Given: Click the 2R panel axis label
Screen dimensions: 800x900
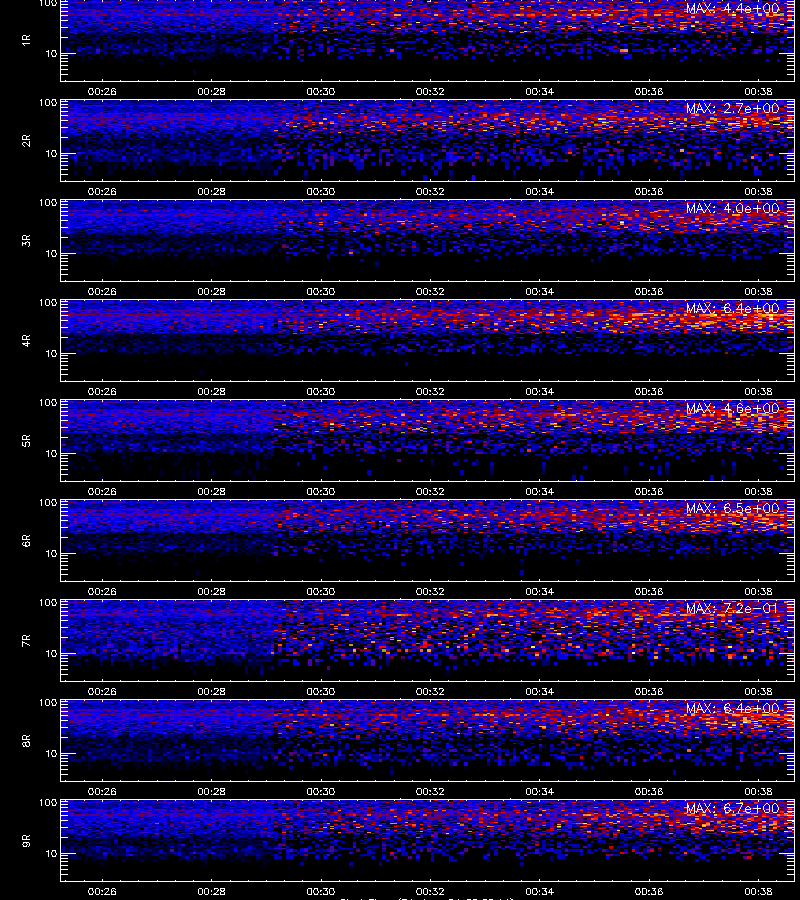Looking at the screenshot, I should point(26,141).
